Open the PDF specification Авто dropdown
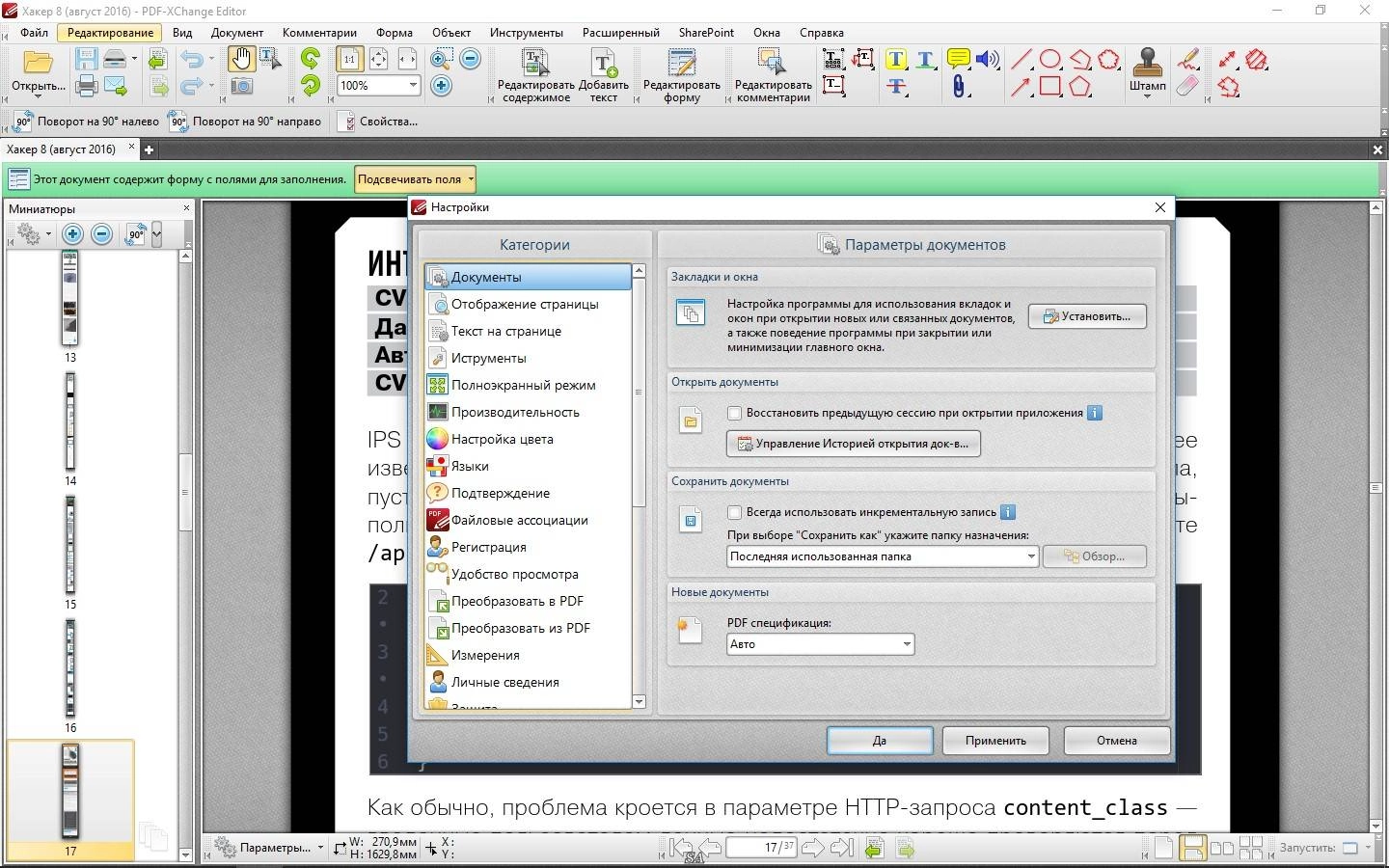The width and height of the screenshot is (1389, 868). [x=907, y=644]
